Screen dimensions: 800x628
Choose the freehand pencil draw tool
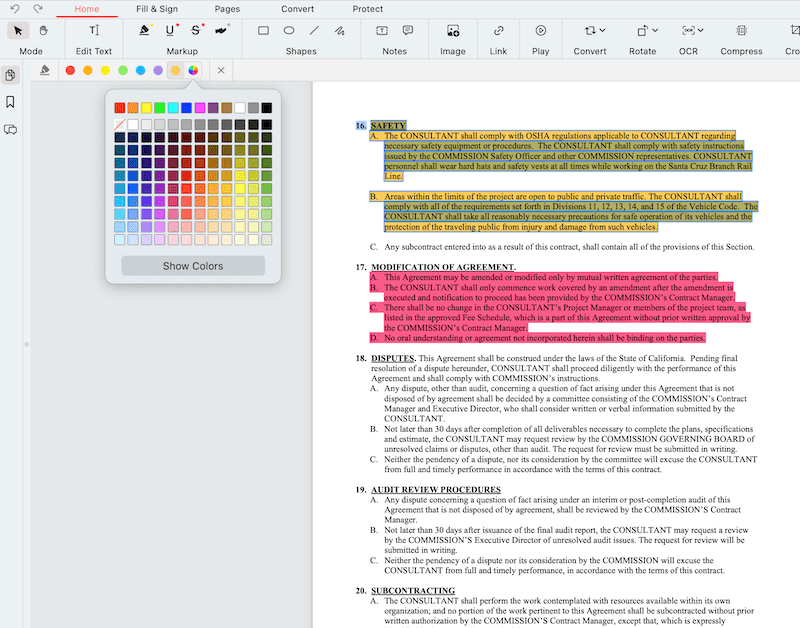(x=340, y=31)
